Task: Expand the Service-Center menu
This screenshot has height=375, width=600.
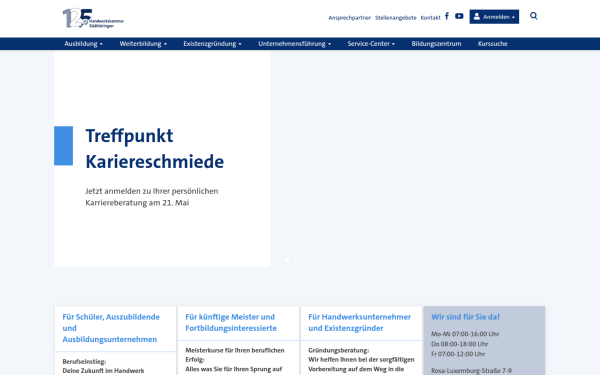Action: (x=371, y=44)
